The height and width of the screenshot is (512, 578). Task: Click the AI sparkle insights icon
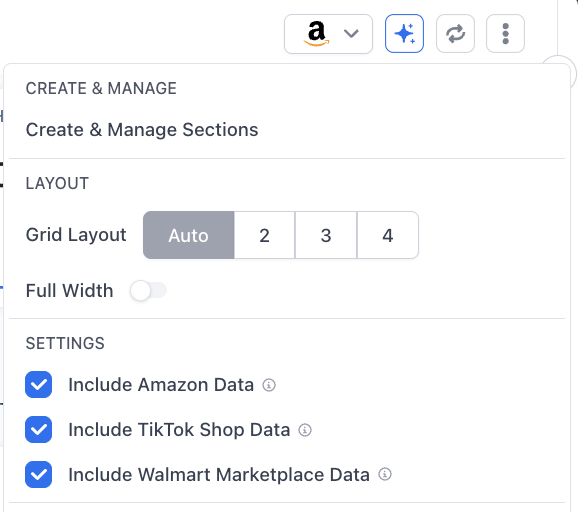(x=404, y=34)
